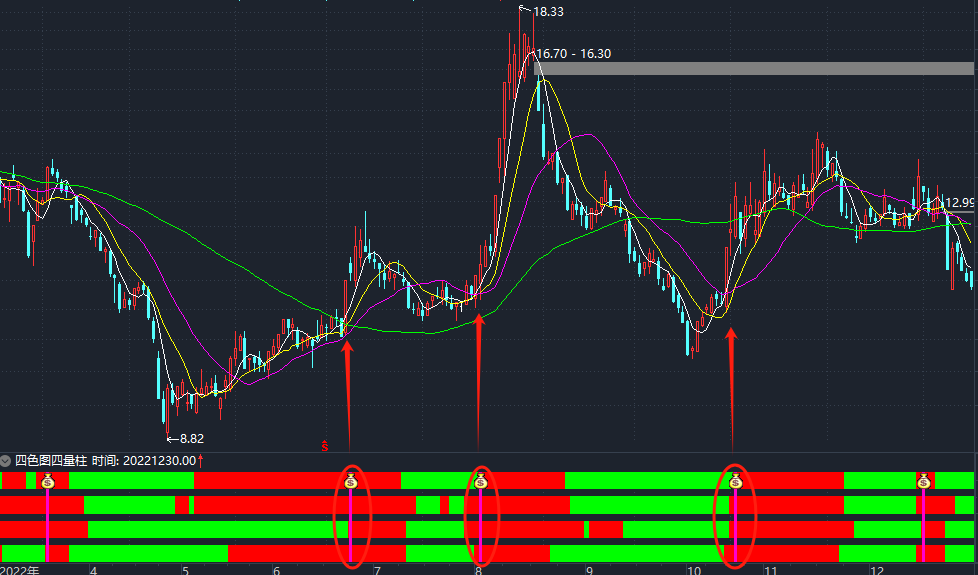Click the 时间: 20221230.00 value text
This screenshot has height=575, width=978.
(x=143, y=461)
